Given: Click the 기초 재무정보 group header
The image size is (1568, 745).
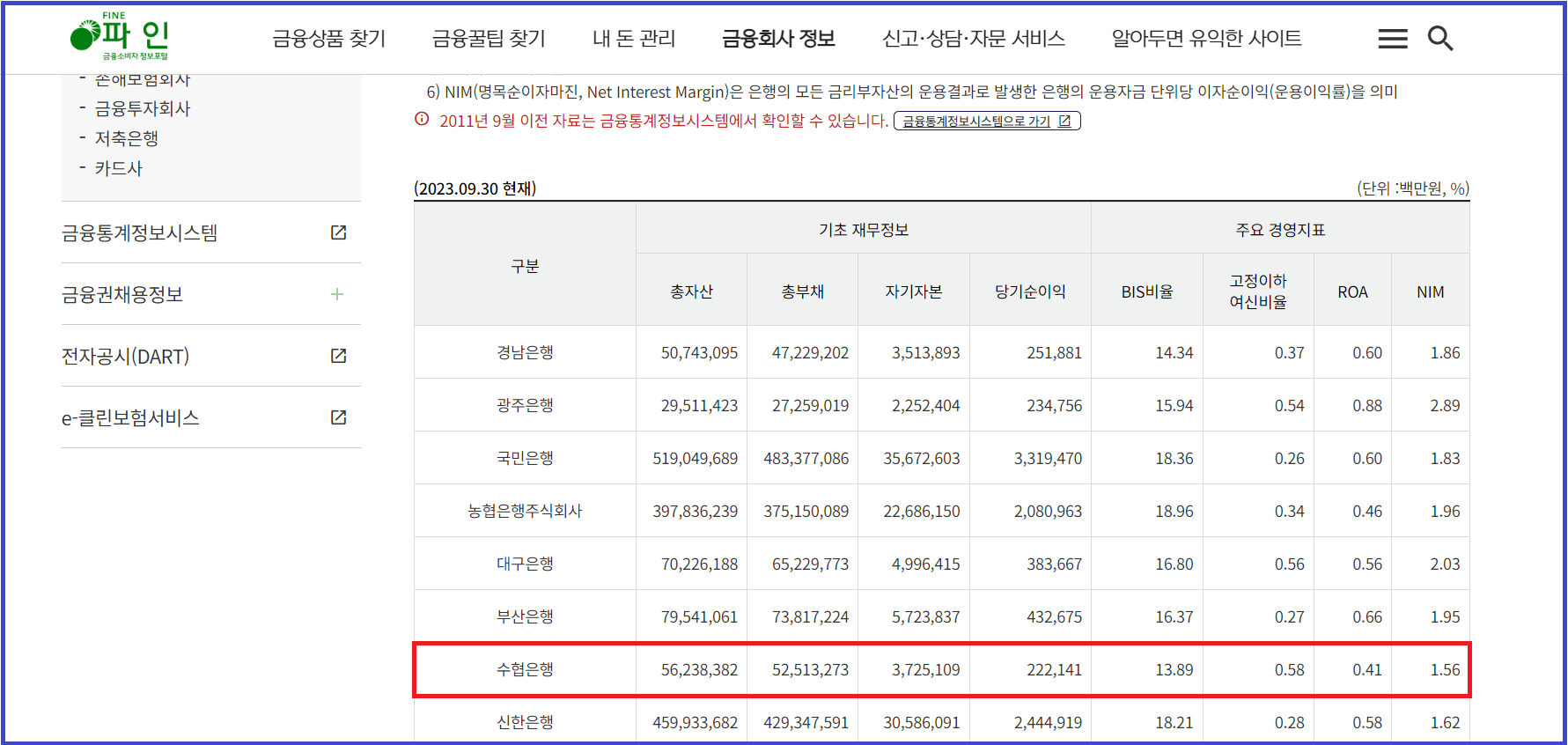Looking at the screenshot, I should tap(863, 230).
